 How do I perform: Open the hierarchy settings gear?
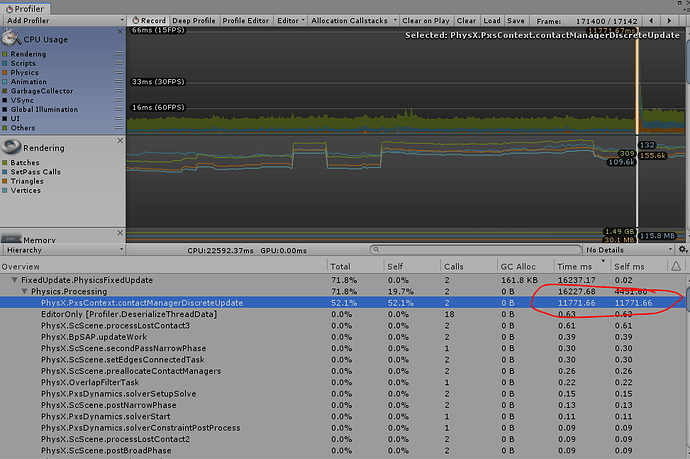click(x=683, y=250)
